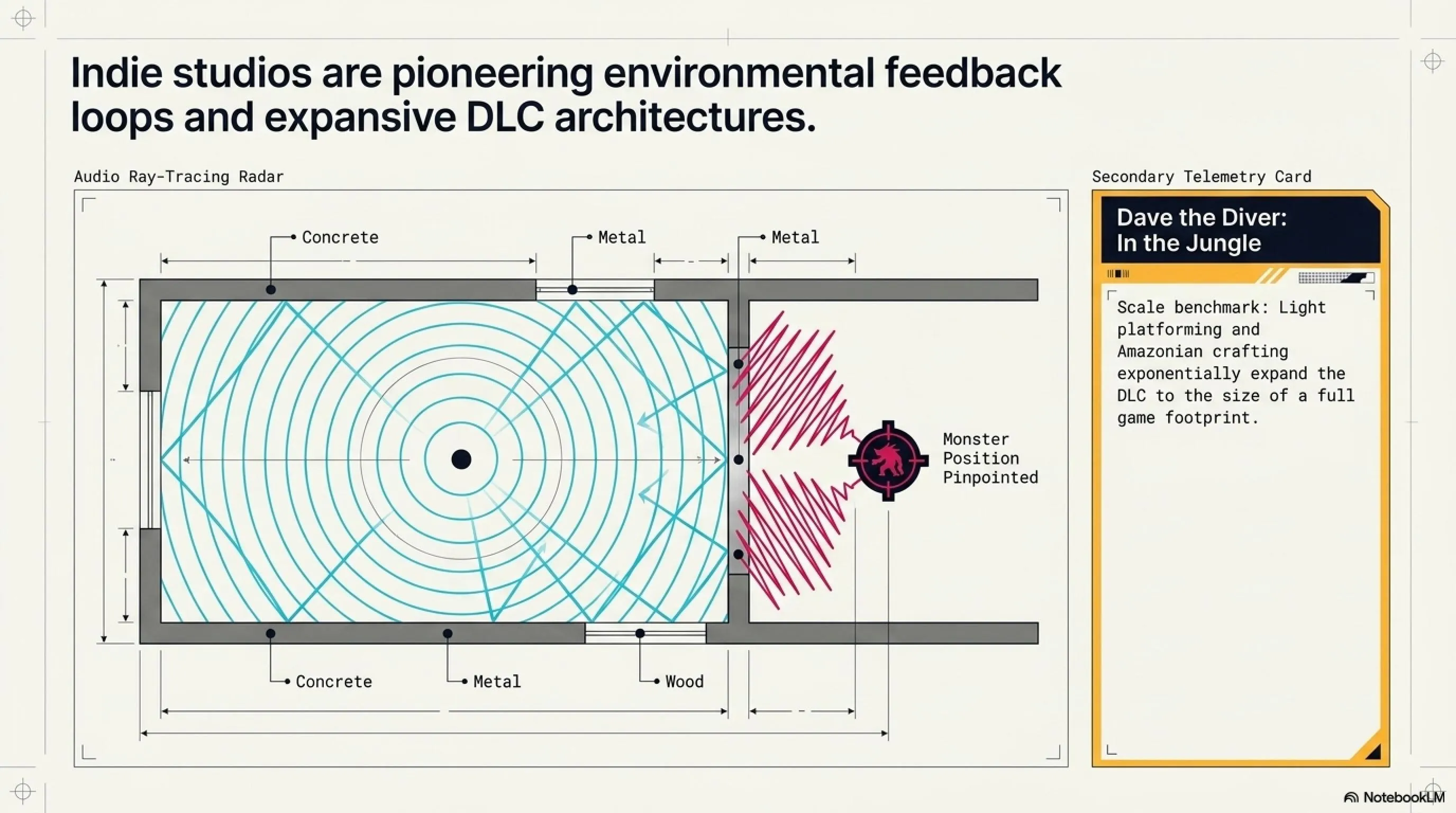This screenshot has width=1456, height=813.
Task: Click the NotebookLM logo
Action: (1395, 797)
